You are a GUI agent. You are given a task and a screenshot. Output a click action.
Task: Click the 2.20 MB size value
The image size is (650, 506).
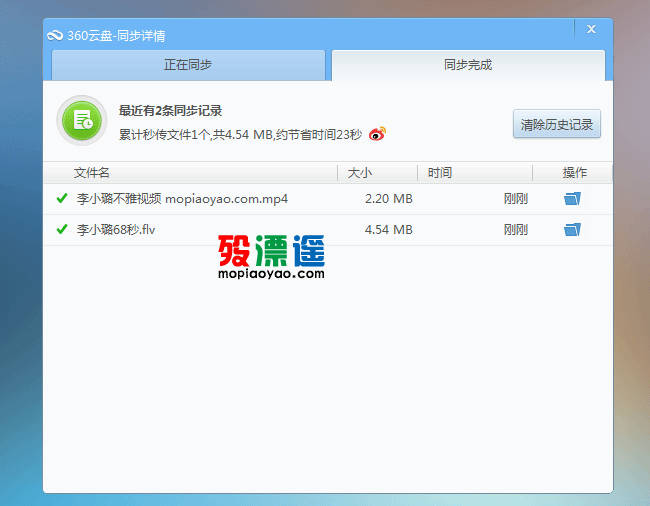389,199
